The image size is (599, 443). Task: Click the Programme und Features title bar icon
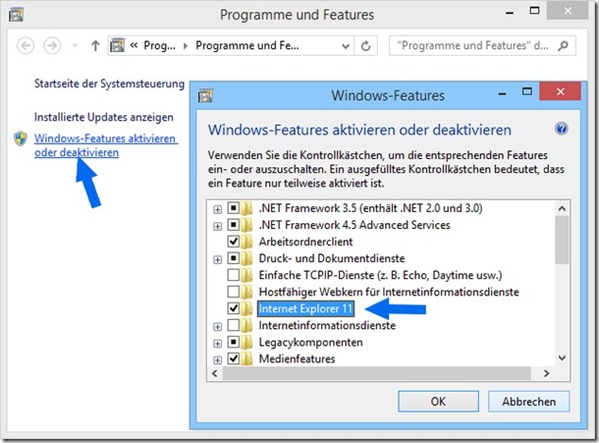coord(16,15)
